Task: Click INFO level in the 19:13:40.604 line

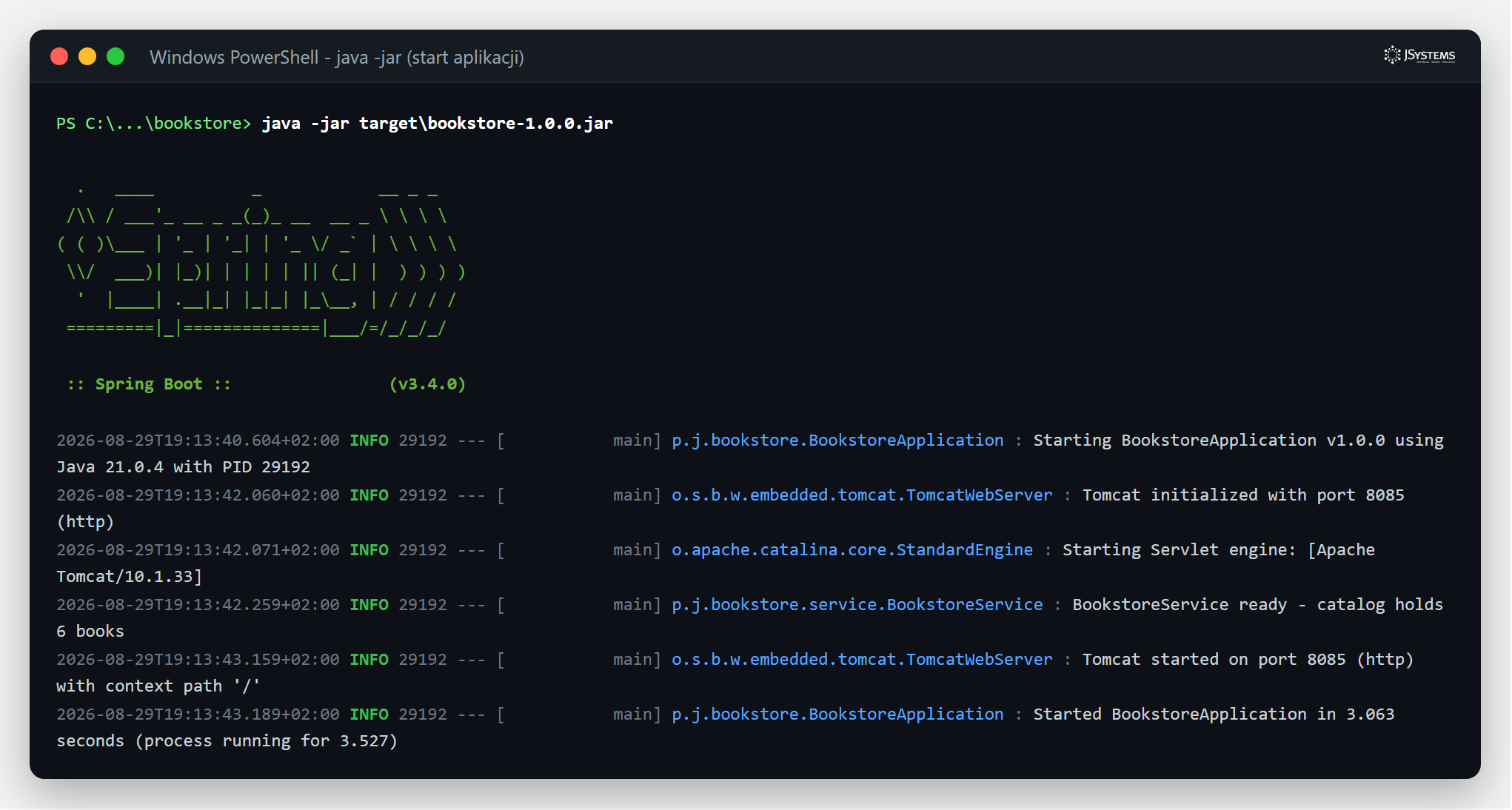Action: 369,441
